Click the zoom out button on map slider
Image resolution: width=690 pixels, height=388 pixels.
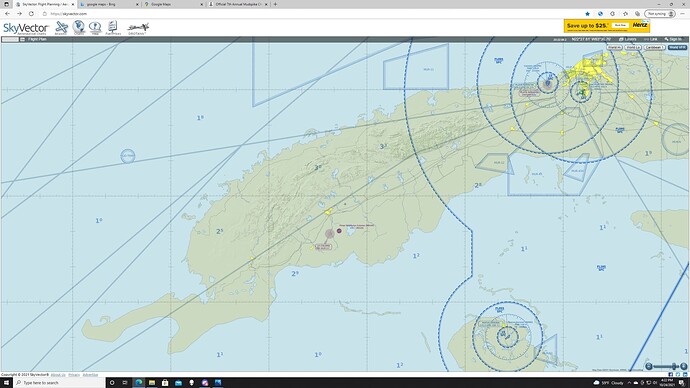[649, 366]
